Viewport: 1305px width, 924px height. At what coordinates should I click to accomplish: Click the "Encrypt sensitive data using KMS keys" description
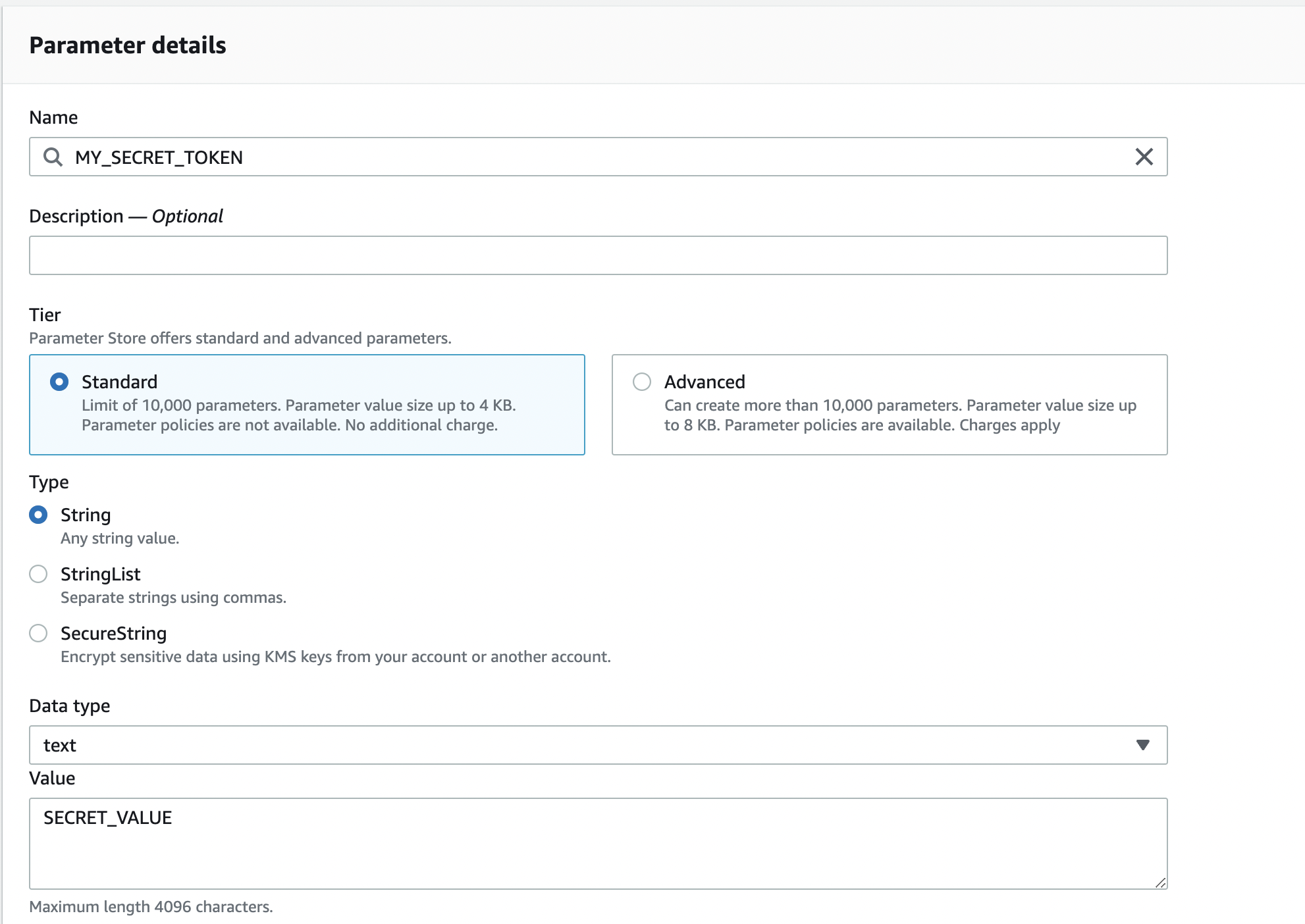pyautogui.click(x=336, y=657)
